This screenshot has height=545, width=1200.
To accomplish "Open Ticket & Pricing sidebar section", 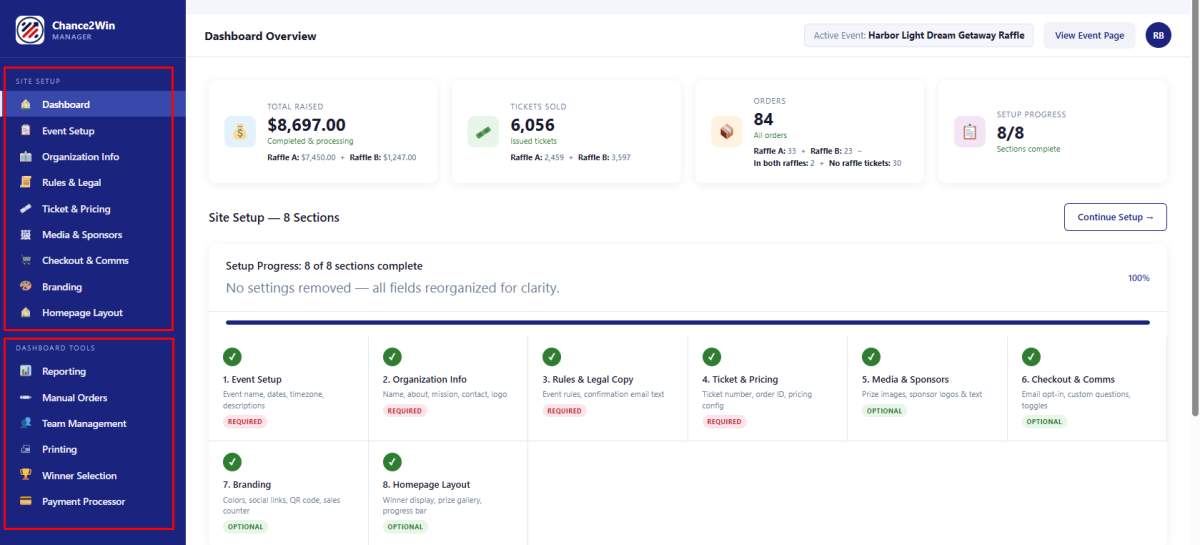I will (93, 209).
